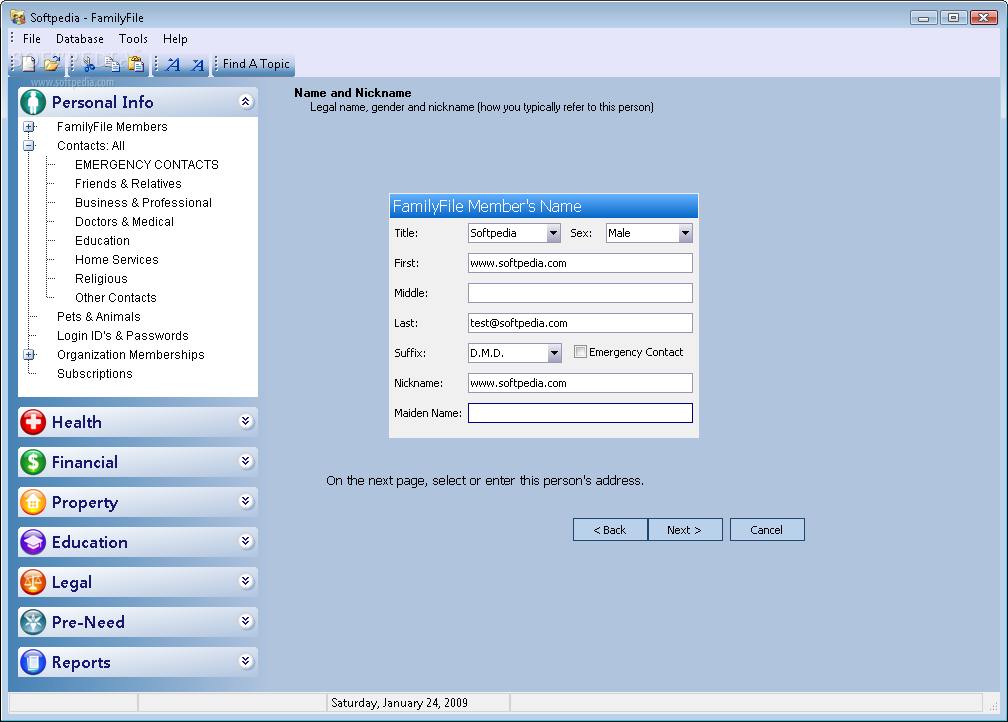The image size is (1008, 722).
Task: Click the Open folder toolbar icon
Action: pyautogui.click(x=51, y=64)
